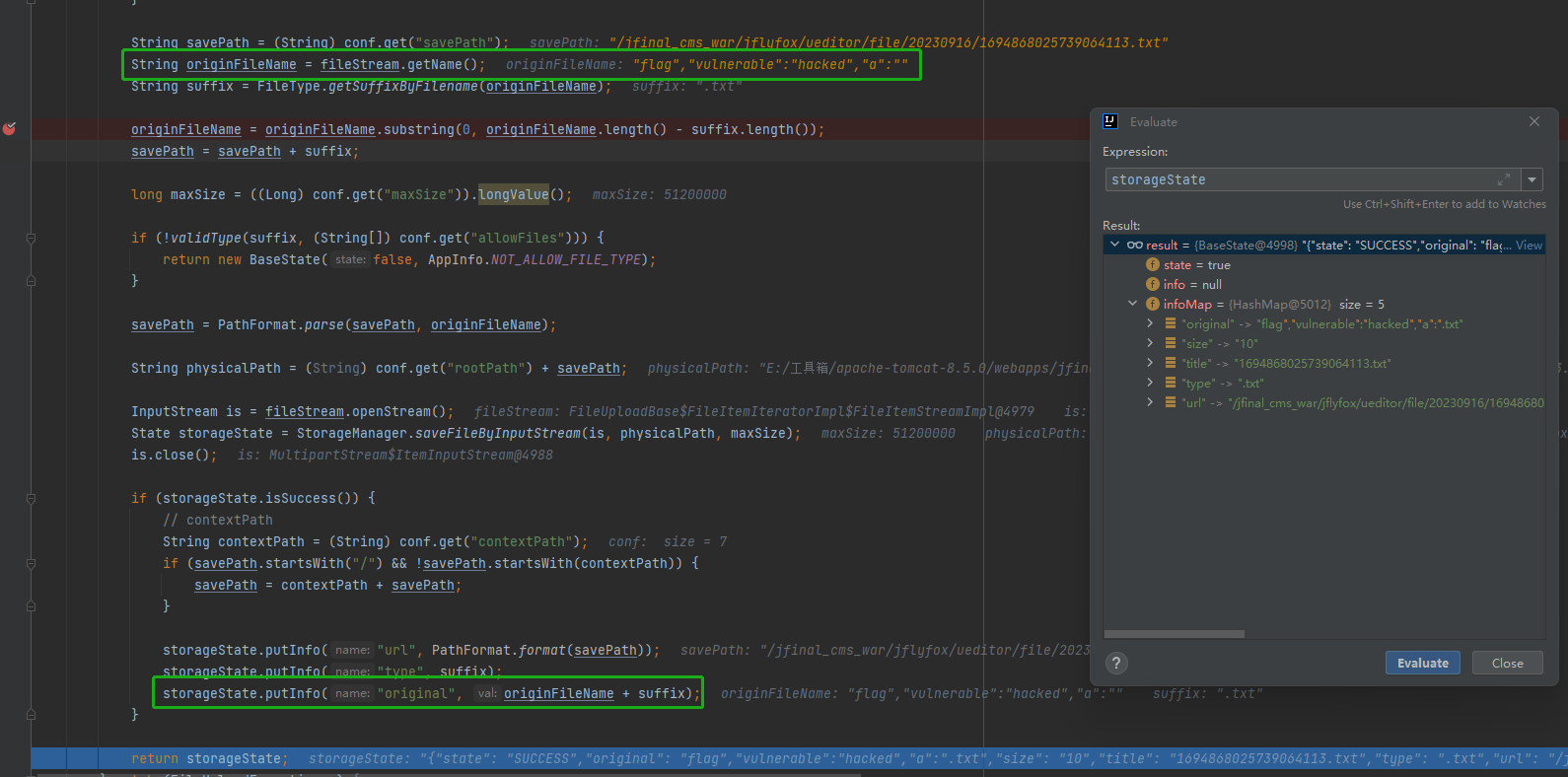Viewport: 1568px width, 777px height.
Task: Fold the if (storageState.isSuccess()) block
Action: pyautogui.click(x=31, y=499)
